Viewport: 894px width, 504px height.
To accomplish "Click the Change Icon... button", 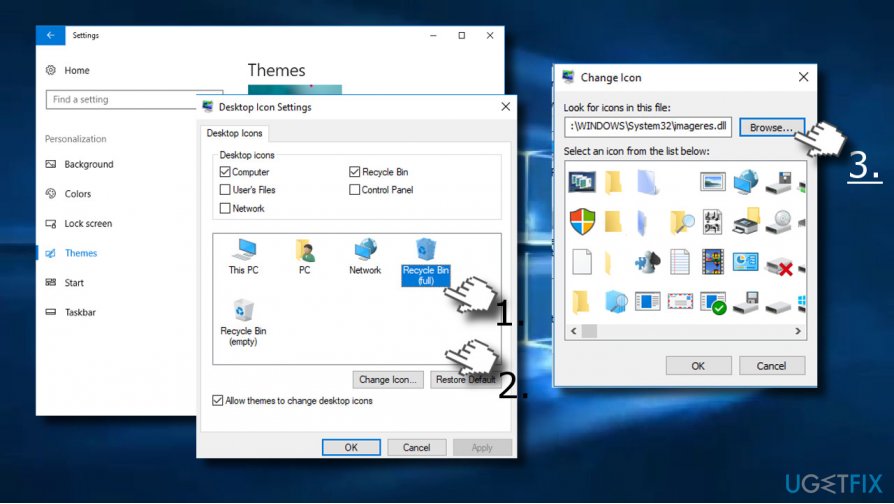I will 388,379.
